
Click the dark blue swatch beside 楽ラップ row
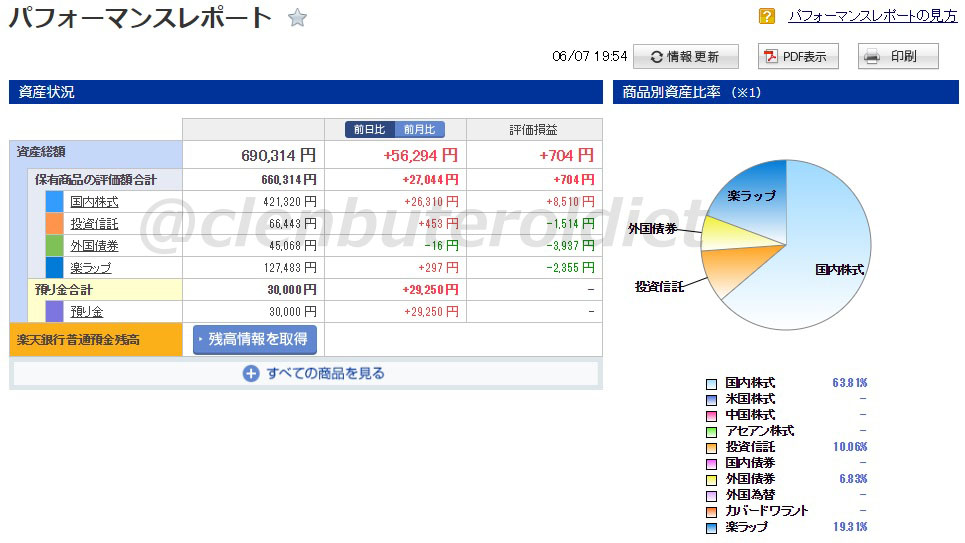pos(54,268)
